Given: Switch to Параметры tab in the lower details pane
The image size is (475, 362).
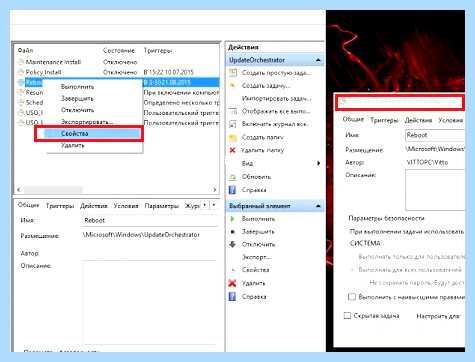Looking at the screenshot, I should (x=162, y=206).
